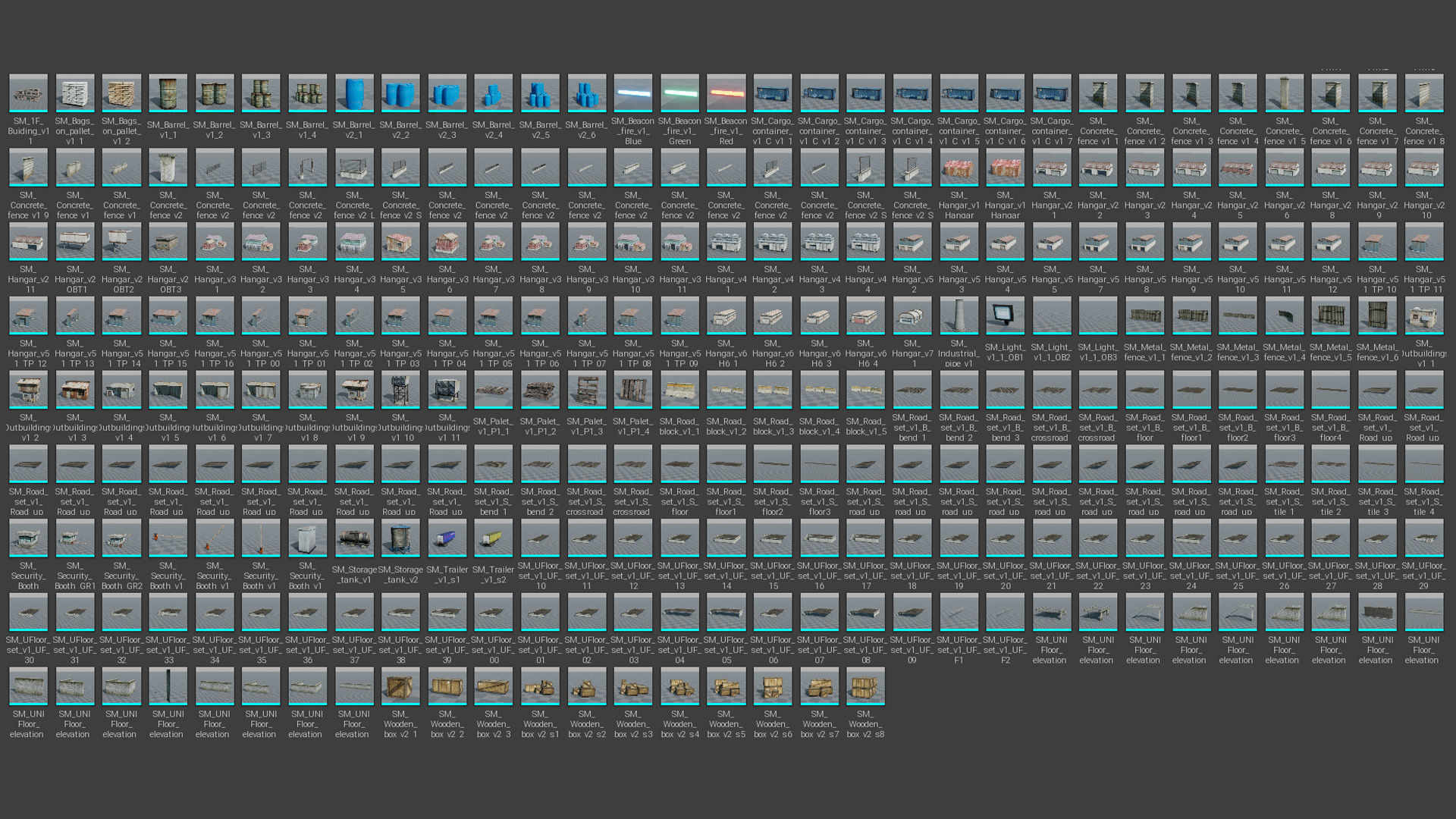
Task: Pick the SM_Metal_fence_v1_1 asset
Action: pos(1144,315)
